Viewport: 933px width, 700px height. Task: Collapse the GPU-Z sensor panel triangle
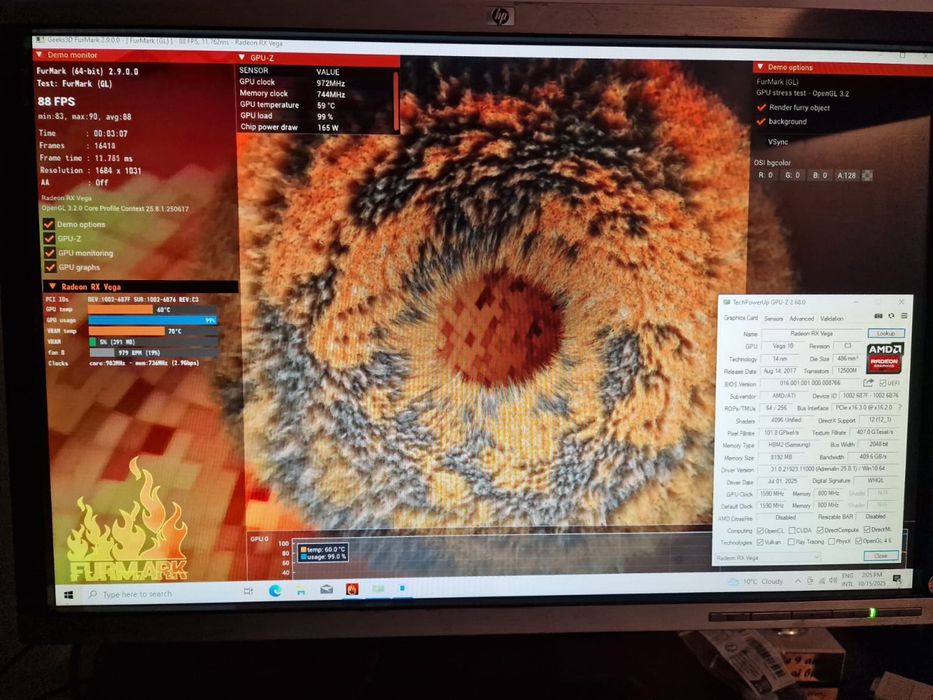tap(242, 57)
